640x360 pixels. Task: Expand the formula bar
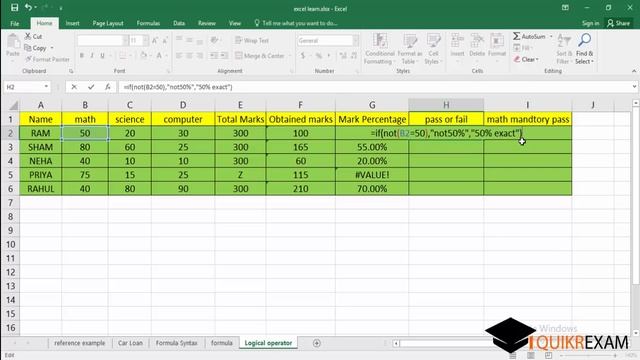tap(634, 87)
